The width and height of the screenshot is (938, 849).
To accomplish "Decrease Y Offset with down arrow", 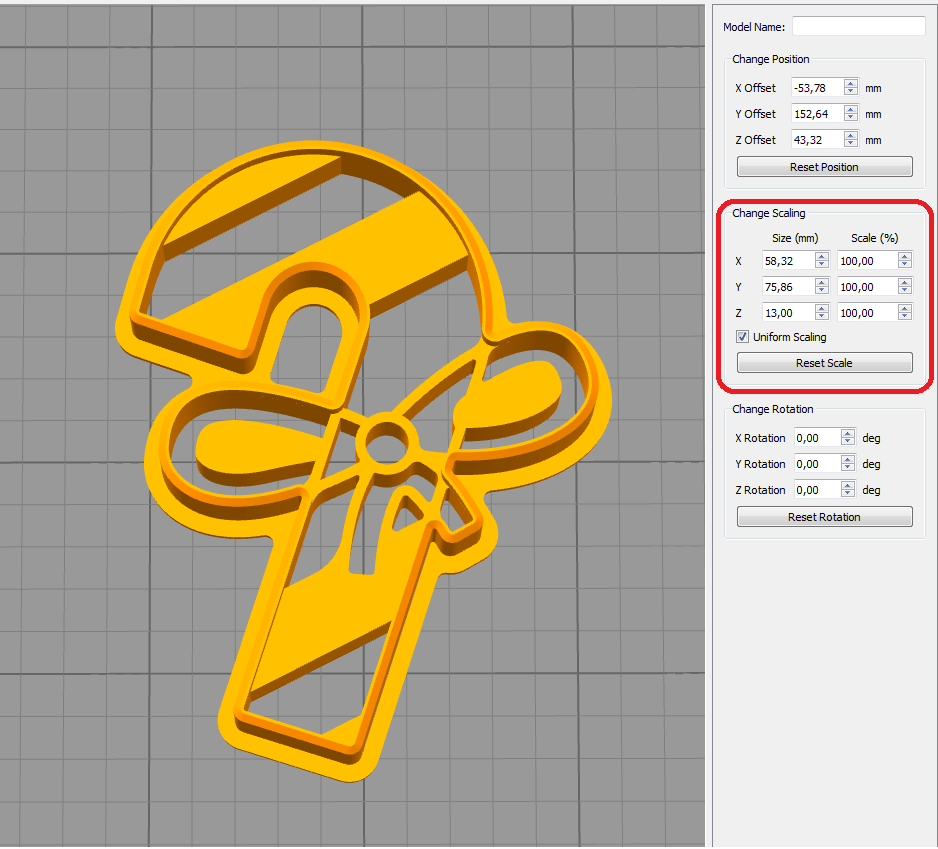I will (x=851, y=118).
